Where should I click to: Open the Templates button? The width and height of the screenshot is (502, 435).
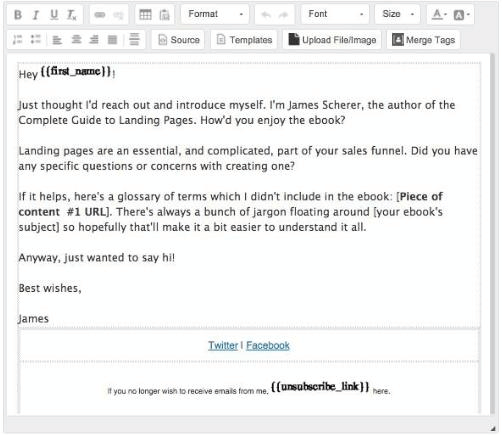pos(244,40)
